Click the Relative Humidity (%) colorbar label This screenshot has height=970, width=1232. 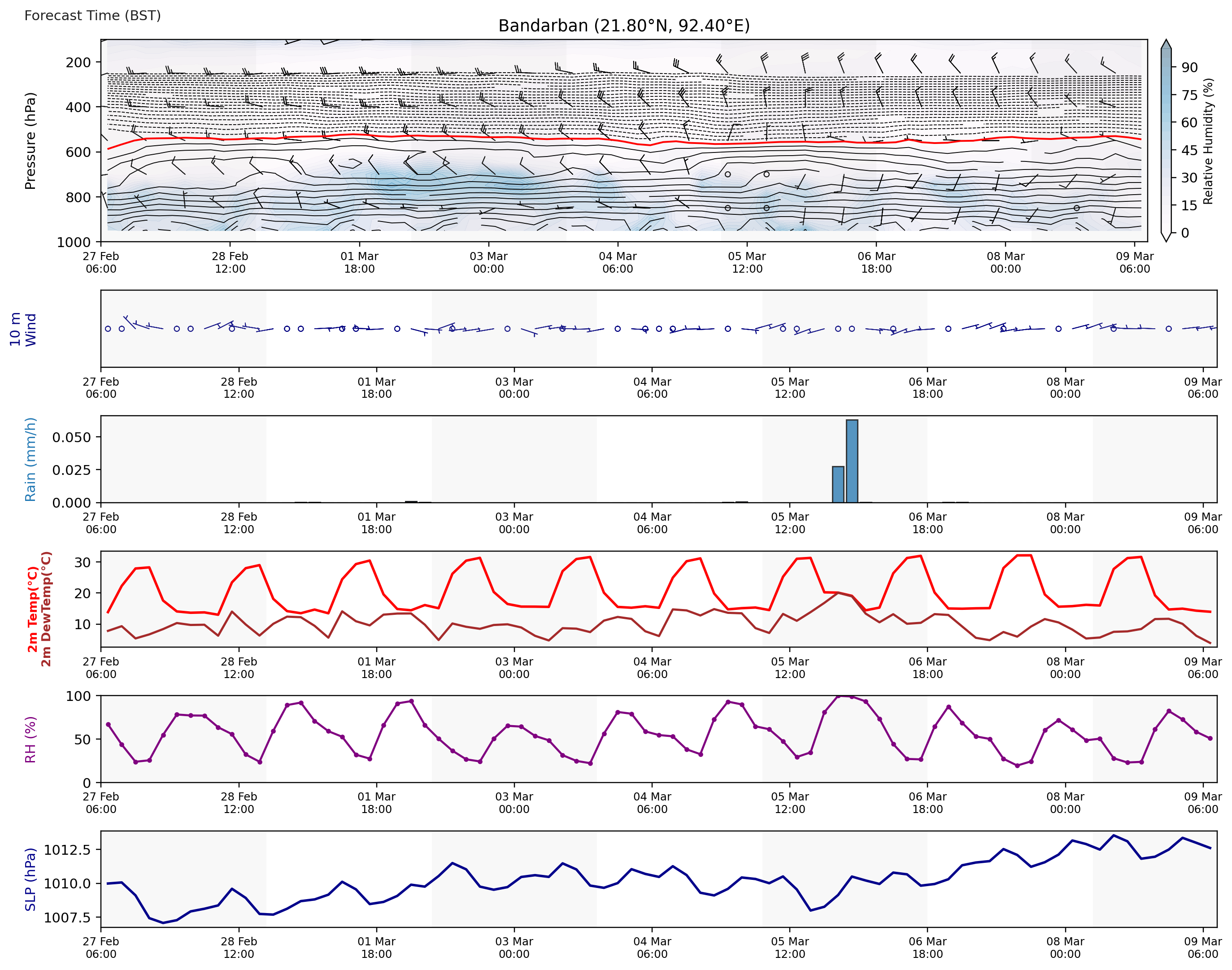[1208, 141]
